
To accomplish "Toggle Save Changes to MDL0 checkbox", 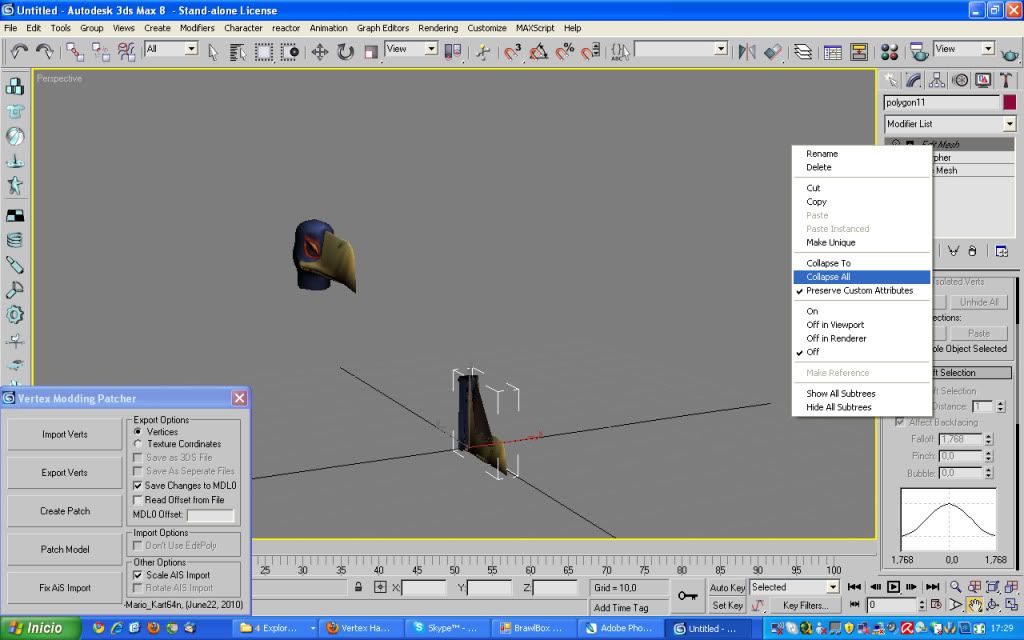I will (x=137, y=485).
